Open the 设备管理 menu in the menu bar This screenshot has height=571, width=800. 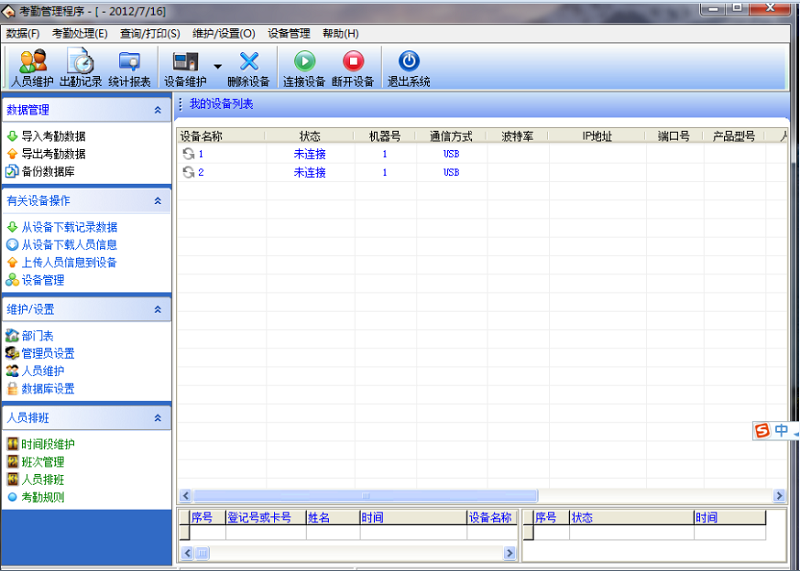(289, 34)
